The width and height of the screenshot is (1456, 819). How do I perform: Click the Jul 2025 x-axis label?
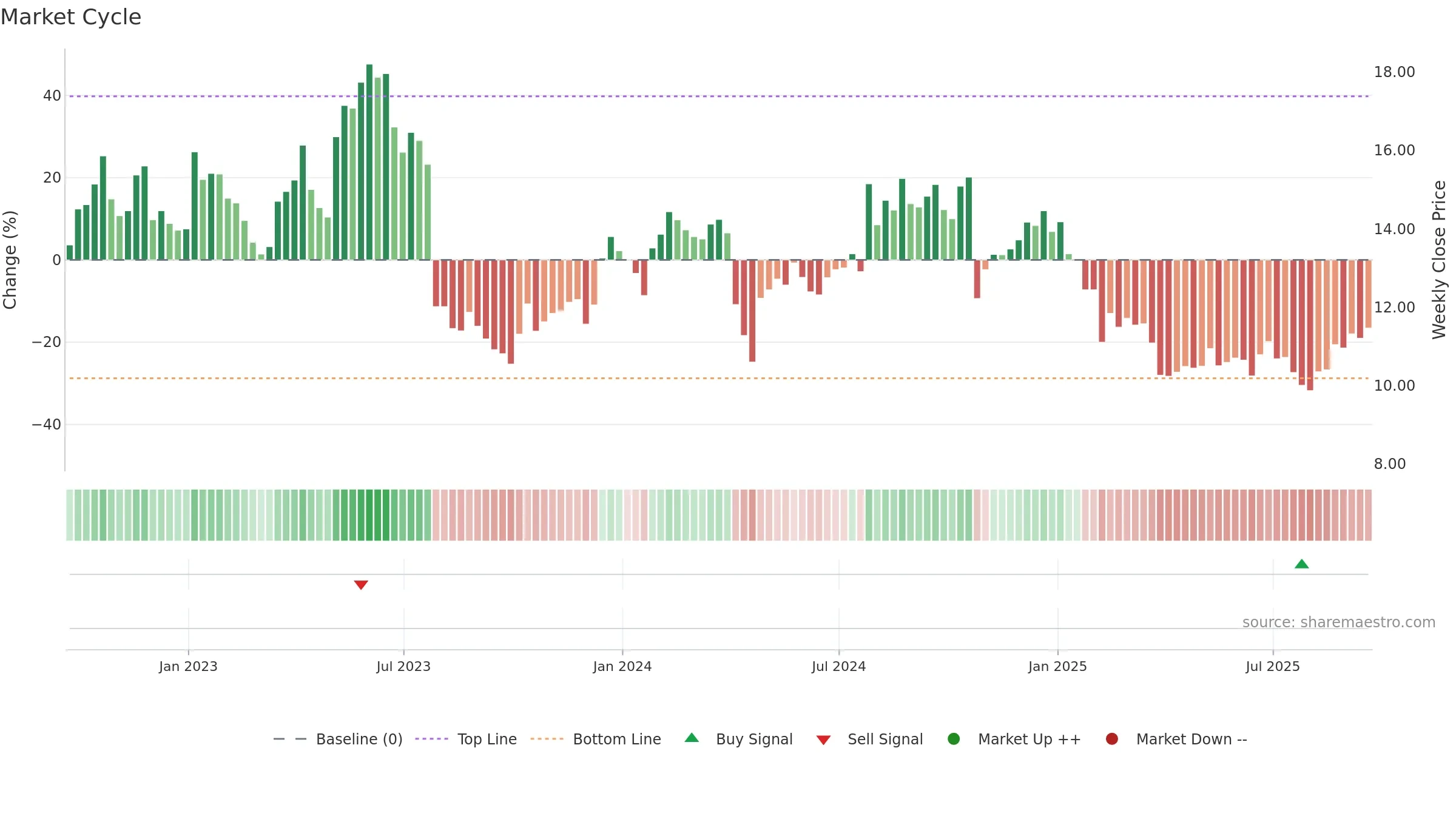1273,666
